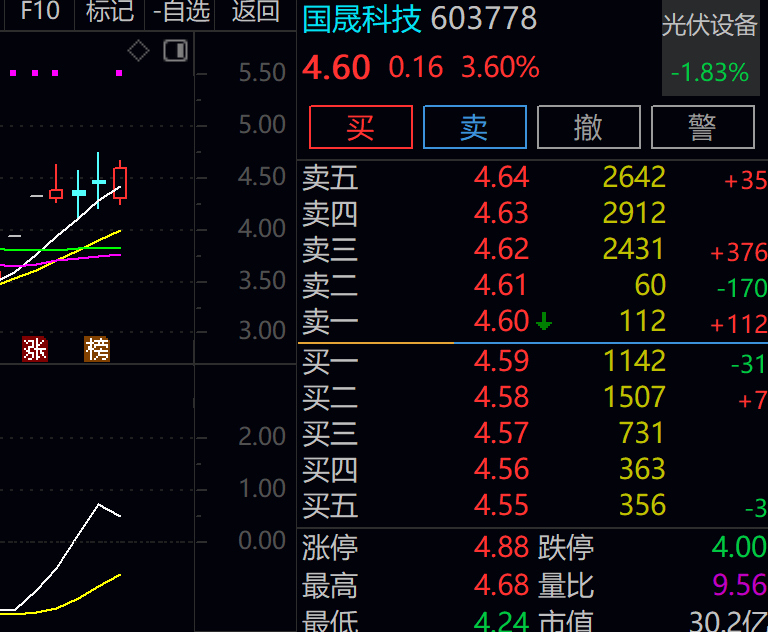Screen dimensions: 768x632
Task: Click stock name 国晟科技
Action: click(x=361, y=19)
